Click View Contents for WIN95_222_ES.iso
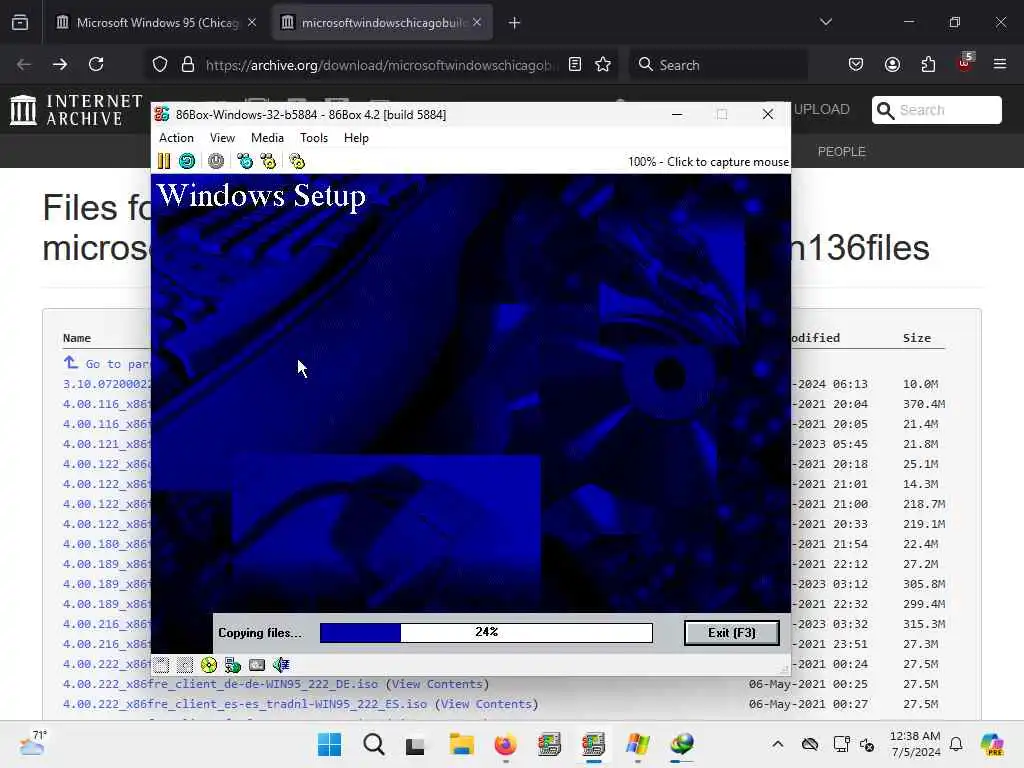Screen dimensions: 1024x768 [487, 704]
